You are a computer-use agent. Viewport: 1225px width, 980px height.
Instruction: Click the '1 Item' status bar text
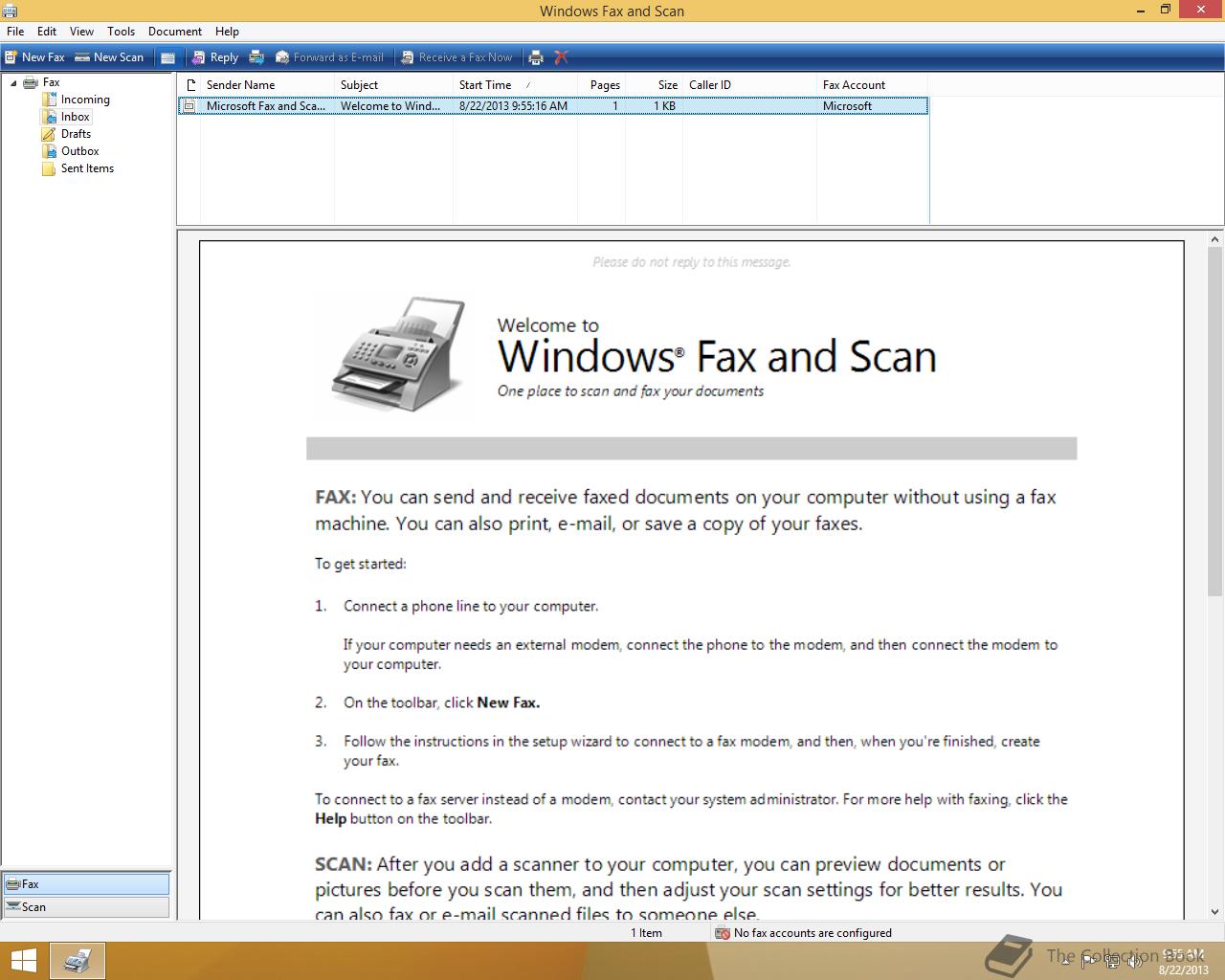point(646,933)
